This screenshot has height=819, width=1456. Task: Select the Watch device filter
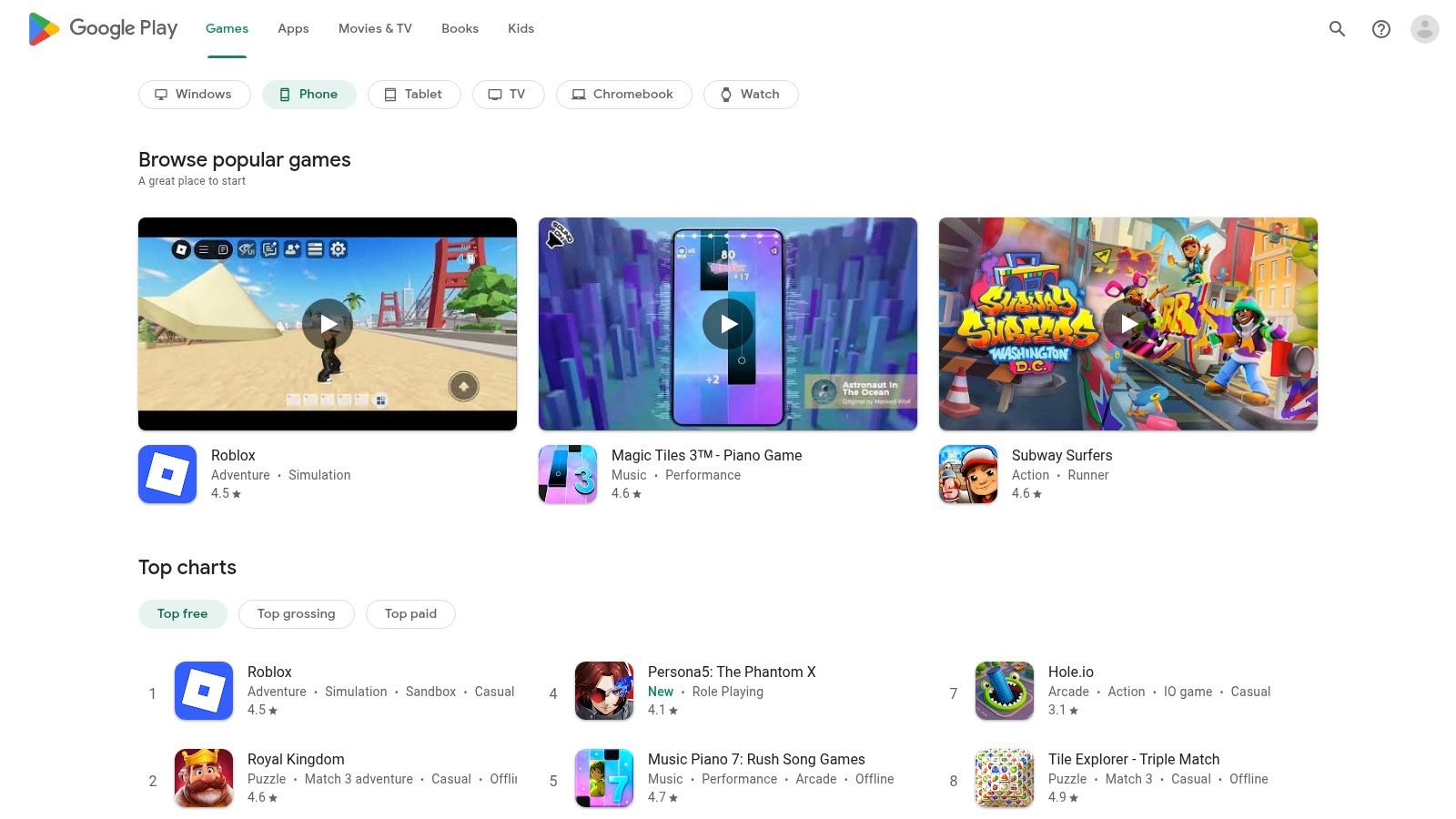click(x=751, y=95)
